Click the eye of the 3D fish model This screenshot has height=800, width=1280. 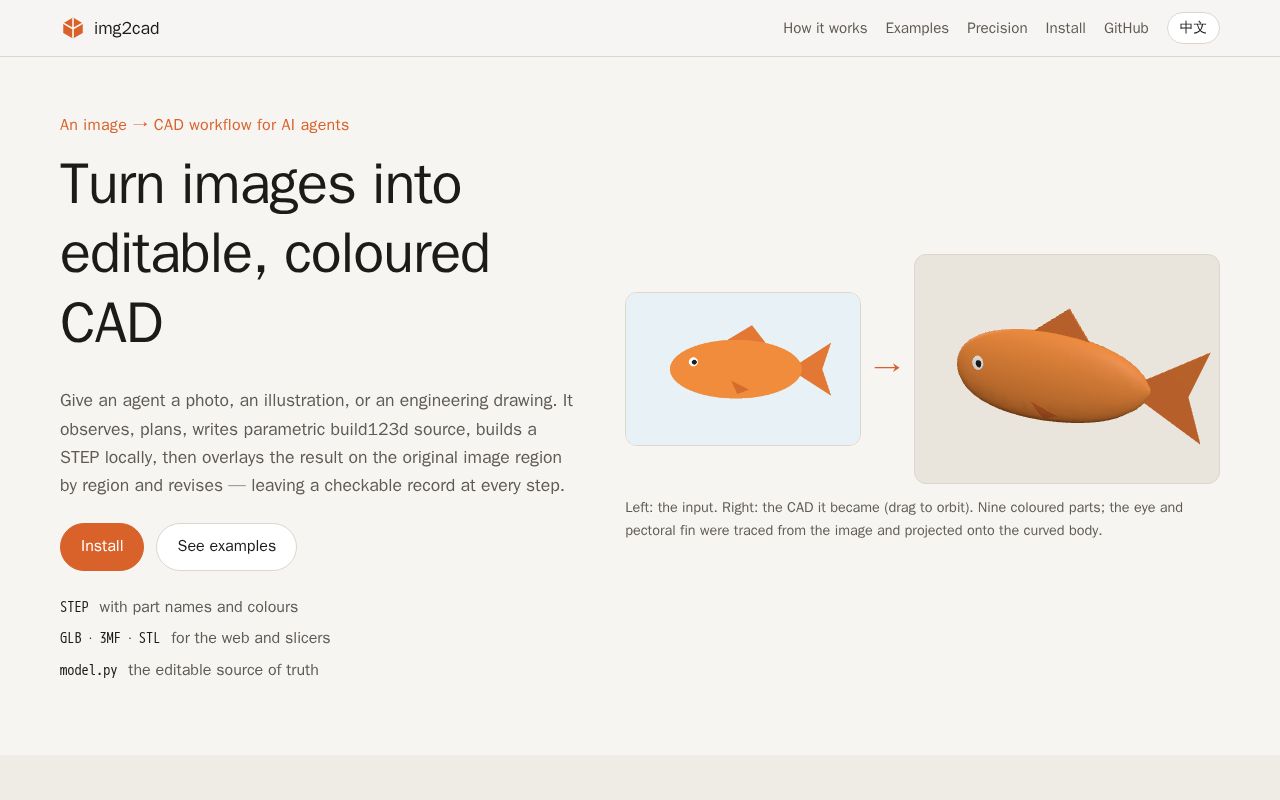[x=978, y=363]
